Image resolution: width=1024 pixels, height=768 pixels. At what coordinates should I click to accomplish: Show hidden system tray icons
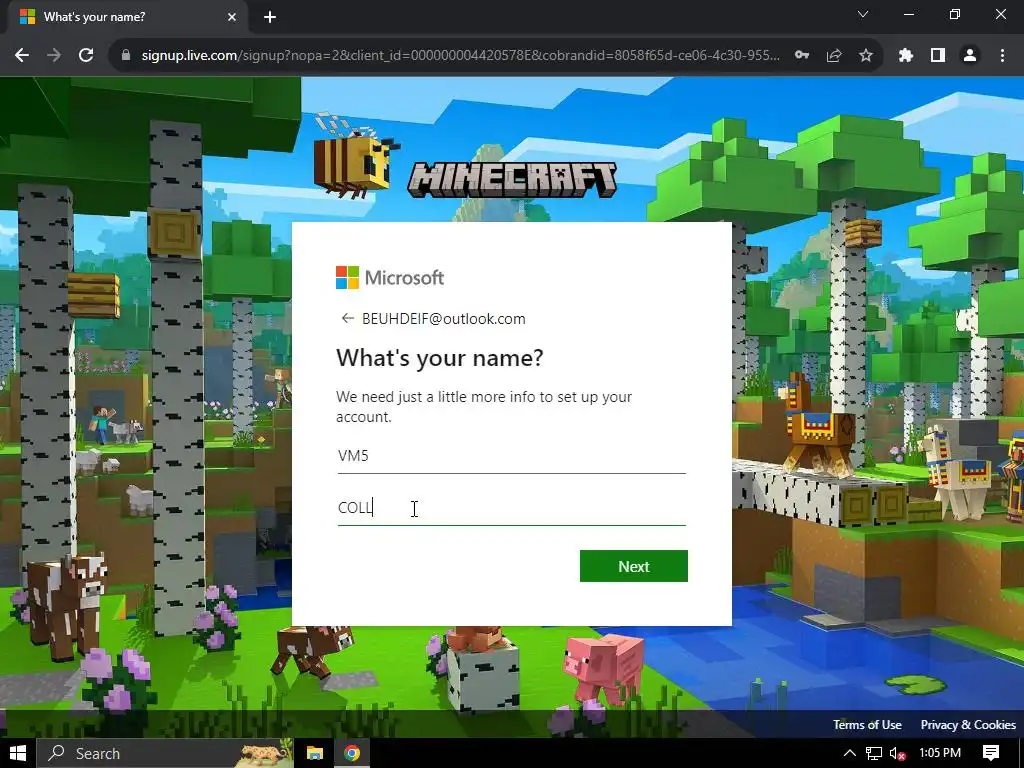850,754
